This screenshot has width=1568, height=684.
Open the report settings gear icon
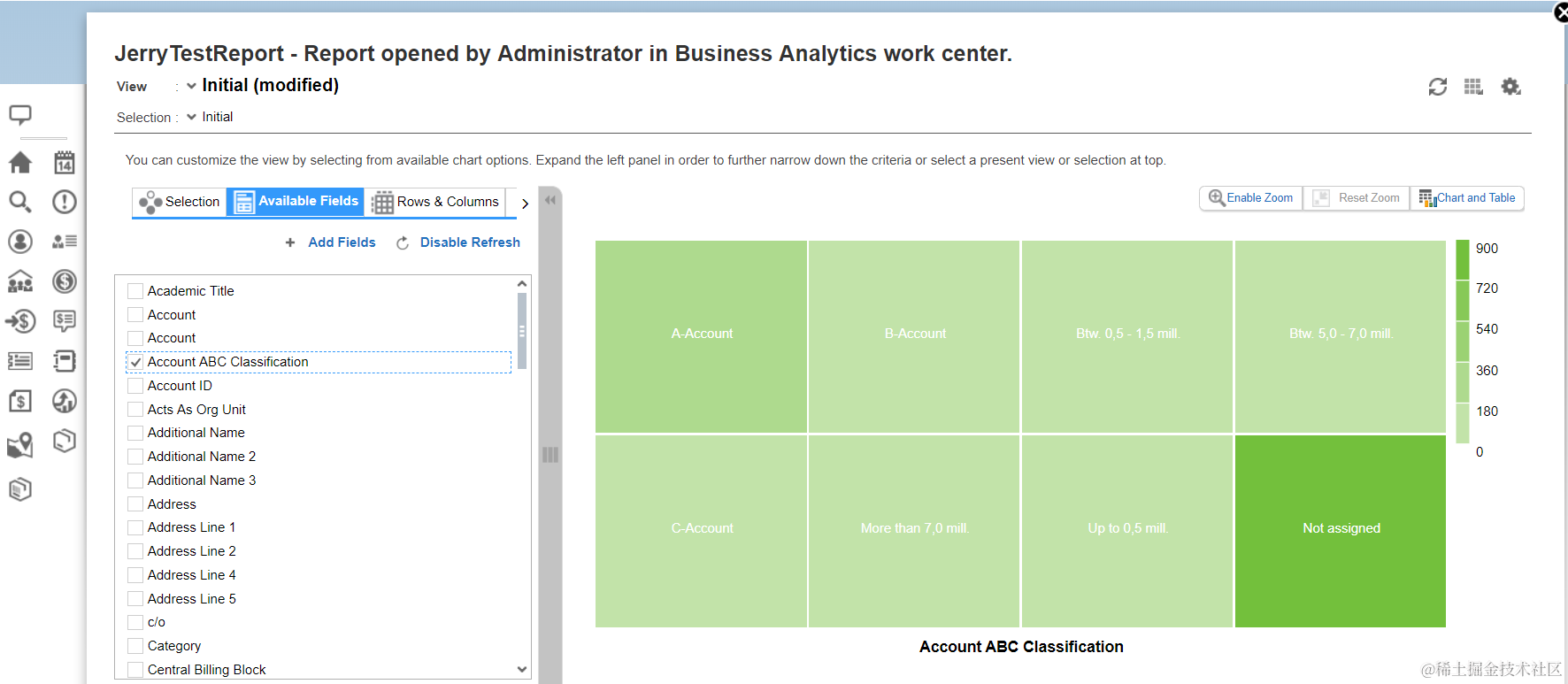coord(1510,87)
